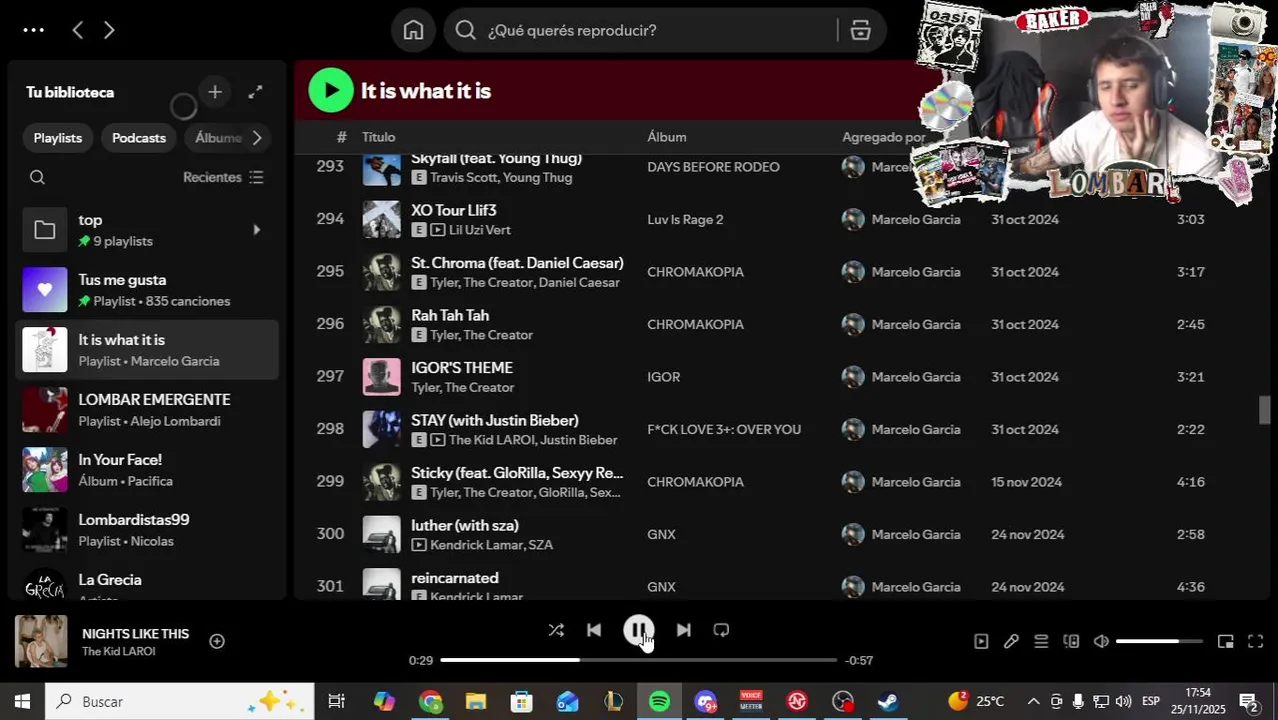The width and height of the screenshot is (1278, 720).
Task: Open the mini player
Action: click(1226, 641)
